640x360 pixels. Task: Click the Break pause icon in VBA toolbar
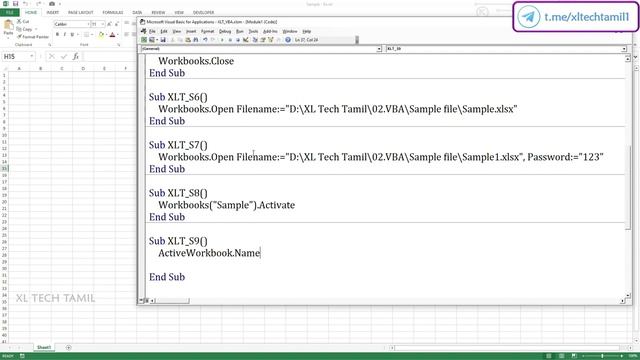(x=230, y=40)
